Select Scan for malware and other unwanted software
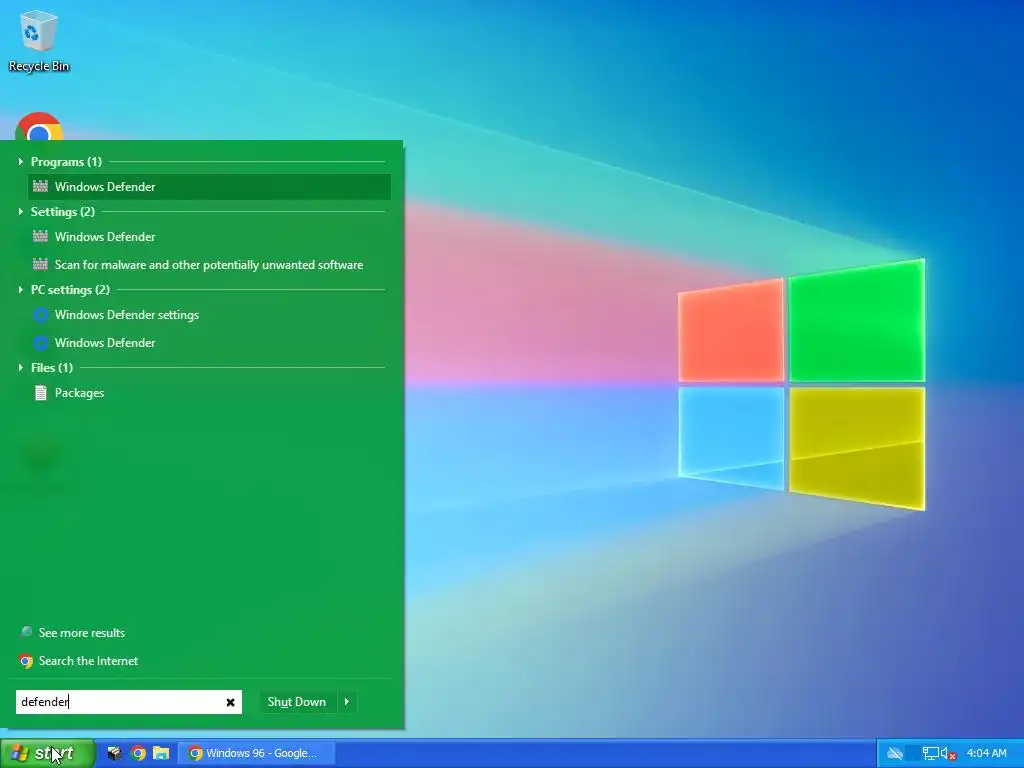1024x768 pixels. (209, 264)
